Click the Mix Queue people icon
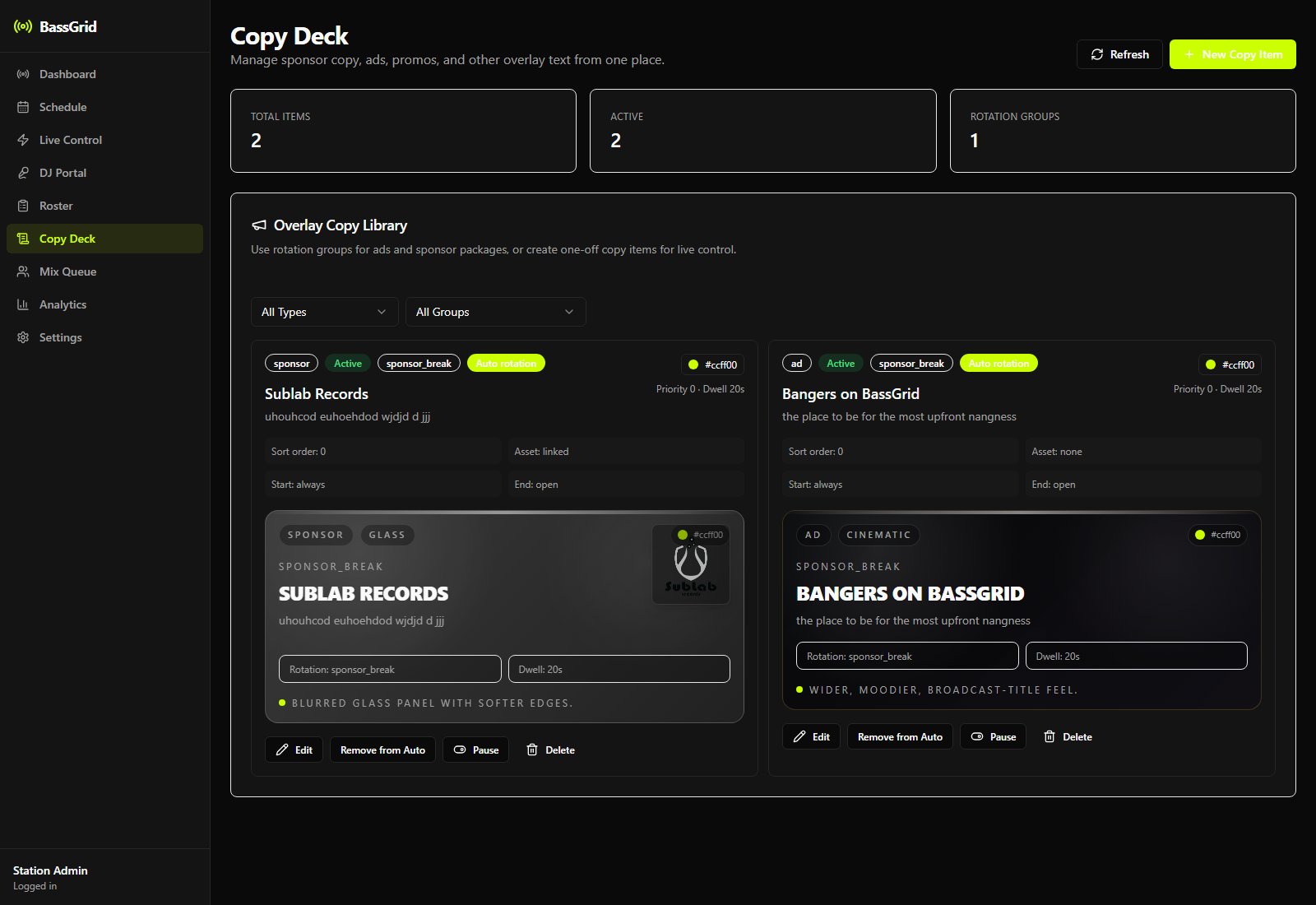Screen dimensions: 1316x905 coord(23,271)
